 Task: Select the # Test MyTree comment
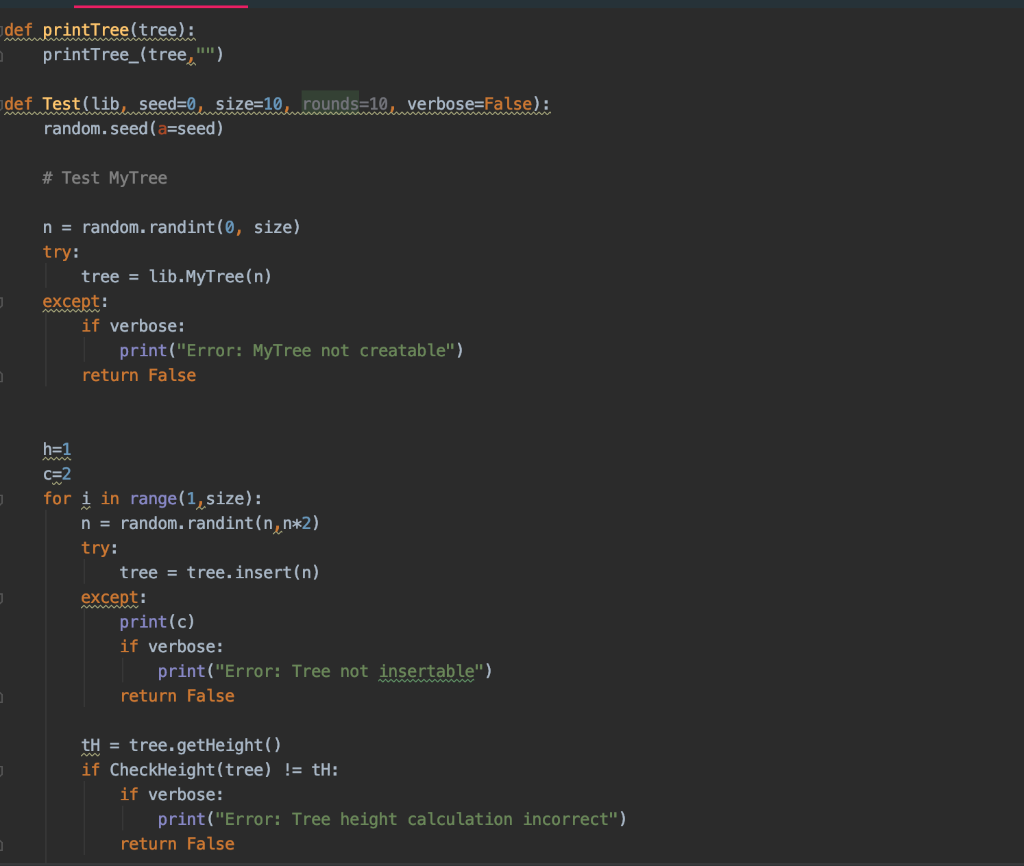click(105, 177)
